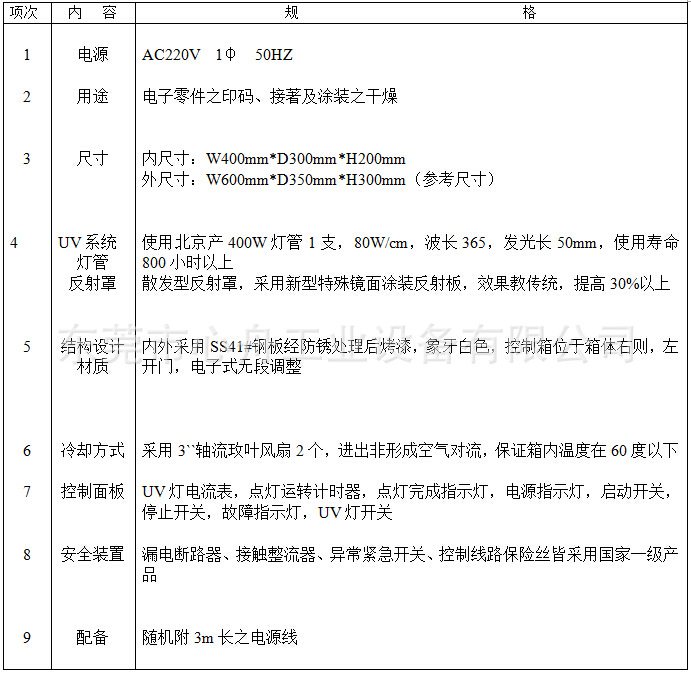The height and width of the screenshot is (673, 691).
Task: Click item number '1' beside 电源
Action: (x=27, y=55)
